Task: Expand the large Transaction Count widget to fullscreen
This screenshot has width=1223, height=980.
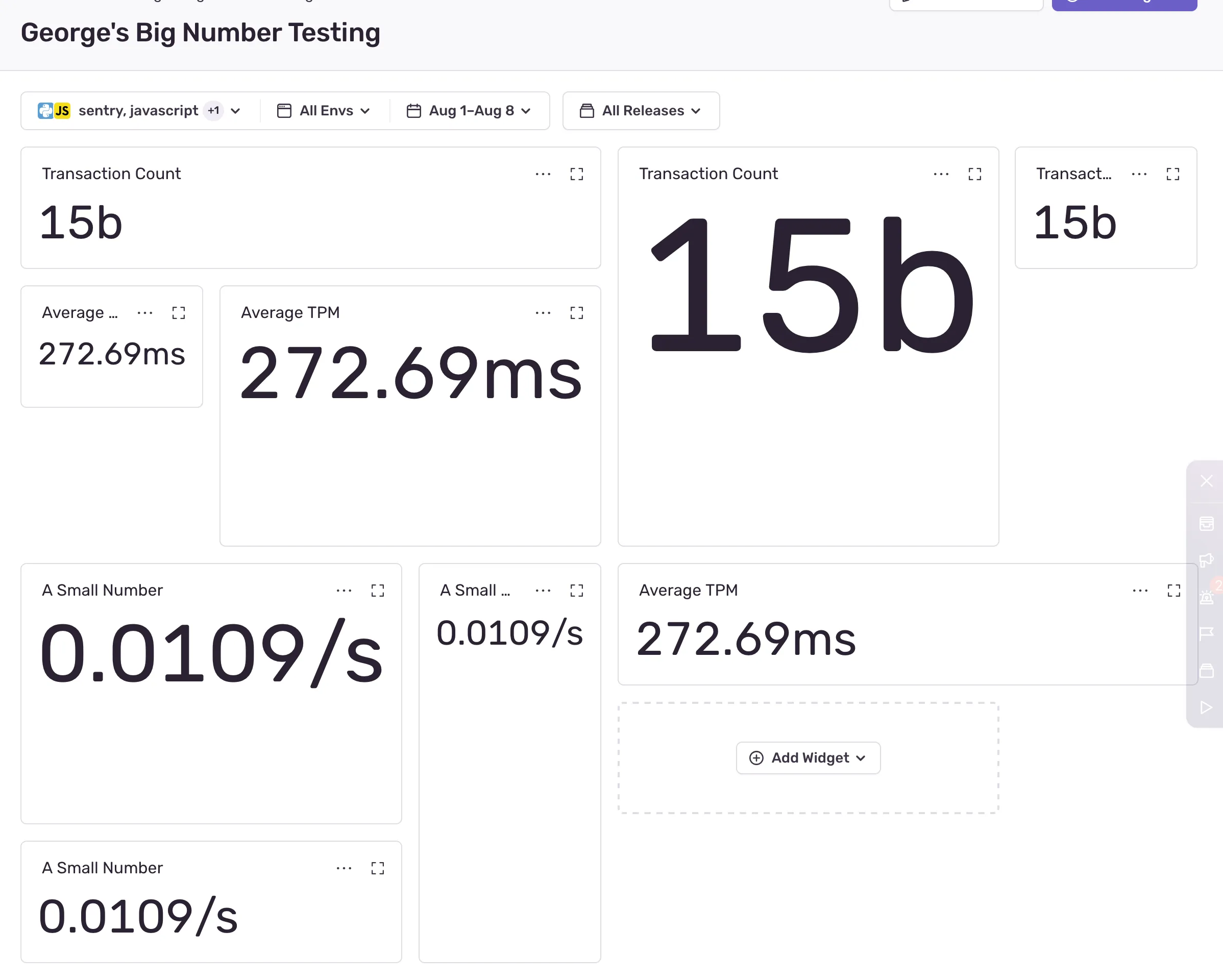Action: tap(975, 174)
